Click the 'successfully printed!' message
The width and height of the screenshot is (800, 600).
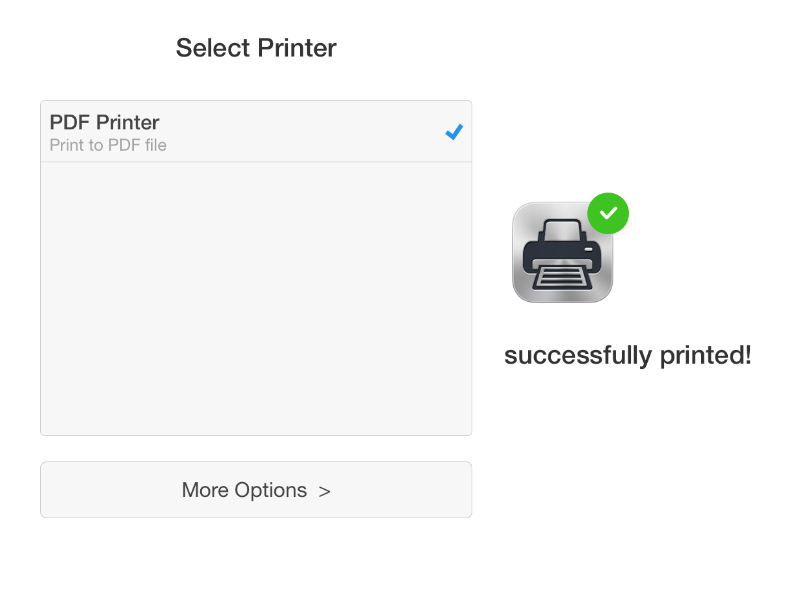pos(628,354)
